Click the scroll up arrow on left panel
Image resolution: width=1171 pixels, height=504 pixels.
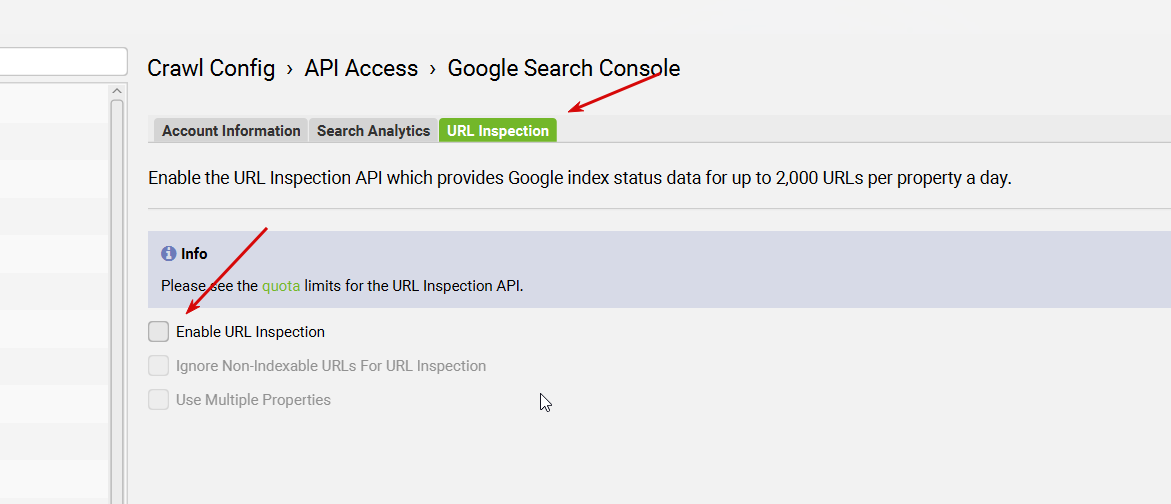click(116, 91)
